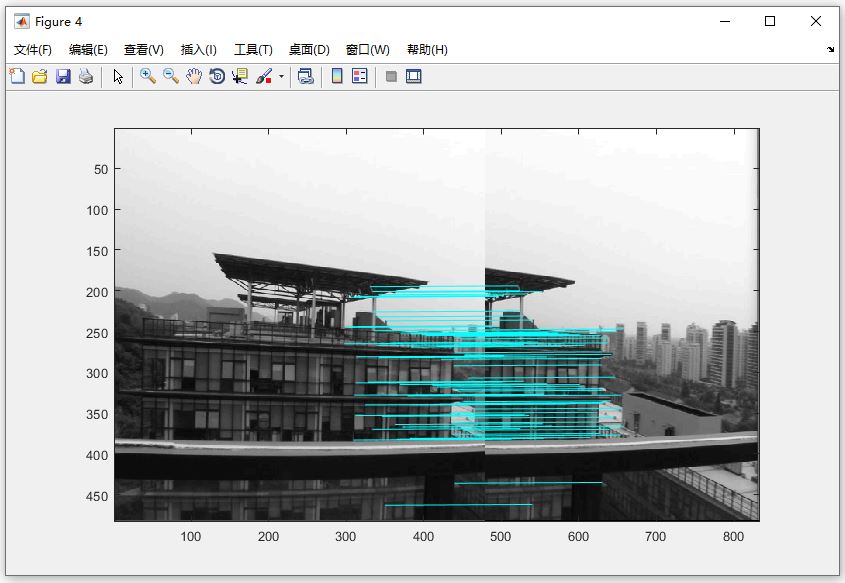Viewport: 845px width, 583px height.
Task: Click the y-axis tick label 50
Action: coord(101,170)
